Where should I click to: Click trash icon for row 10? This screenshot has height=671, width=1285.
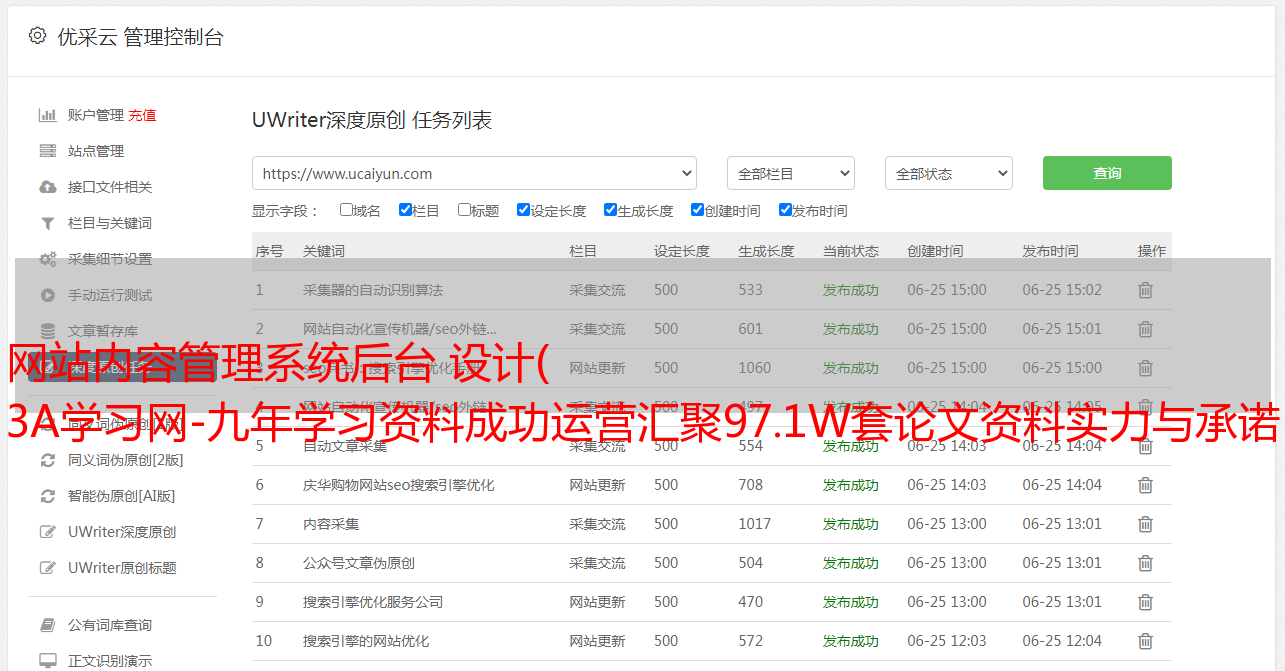tap(1145, 641)
